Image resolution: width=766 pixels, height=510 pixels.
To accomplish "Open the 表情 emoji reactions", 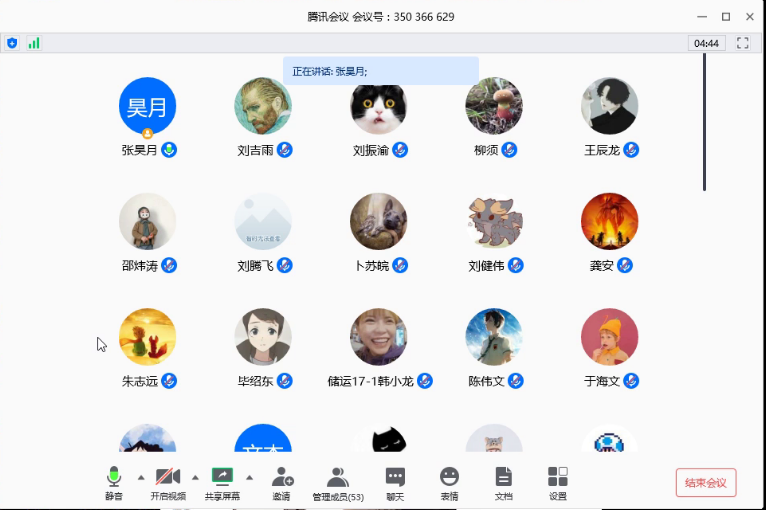I will (x=449, y=477).
